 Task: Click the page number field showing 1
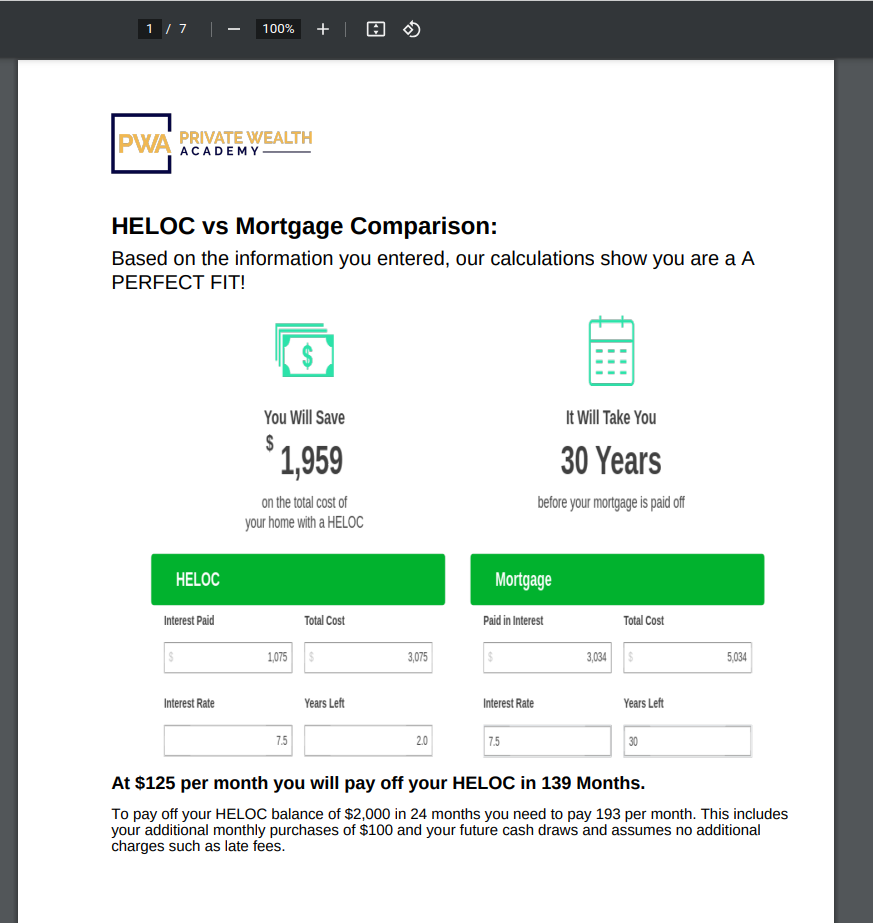[x=150, y=29]
